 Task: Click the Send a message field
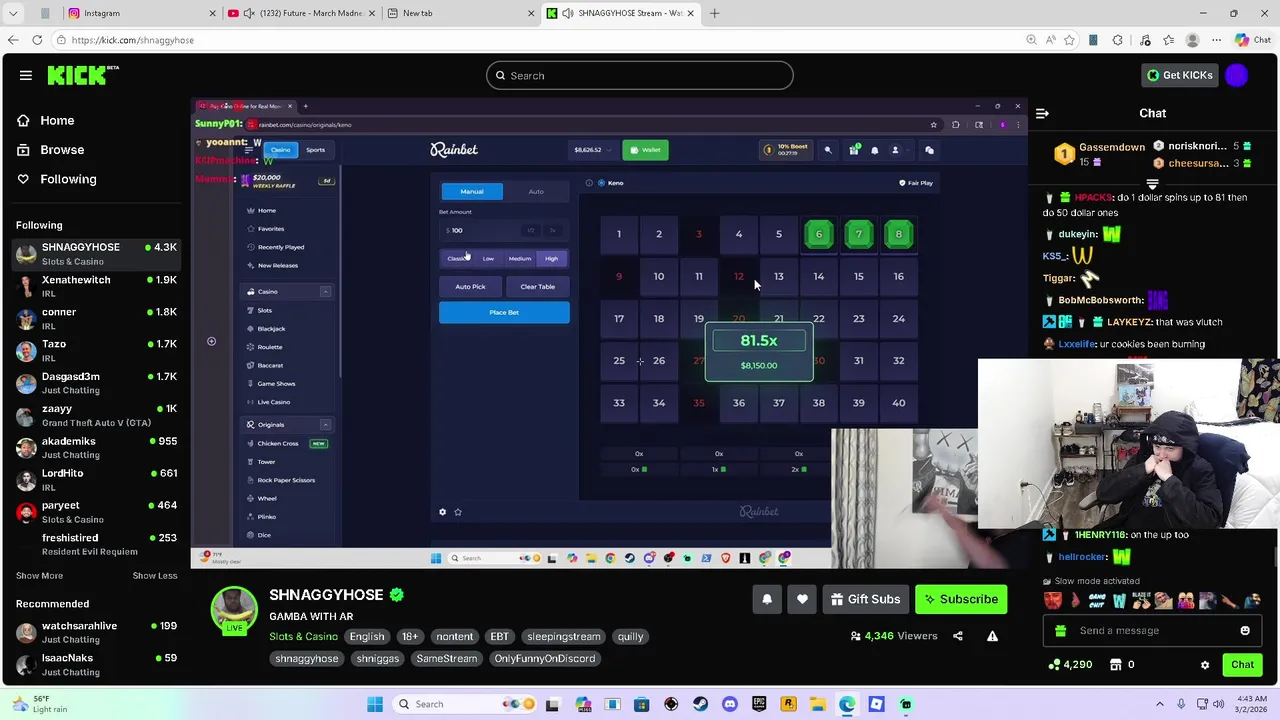[x=1153, y=631]
